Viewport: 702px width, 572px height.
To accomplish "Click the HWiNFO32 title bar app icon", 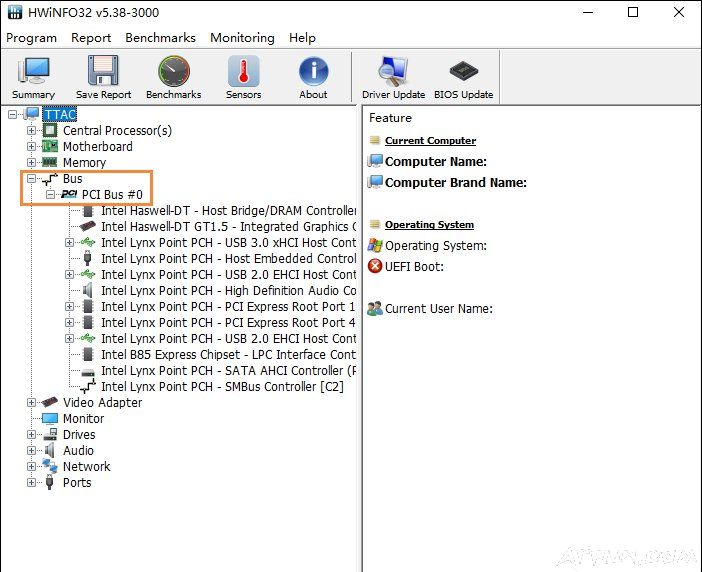I will pos(15,12).
